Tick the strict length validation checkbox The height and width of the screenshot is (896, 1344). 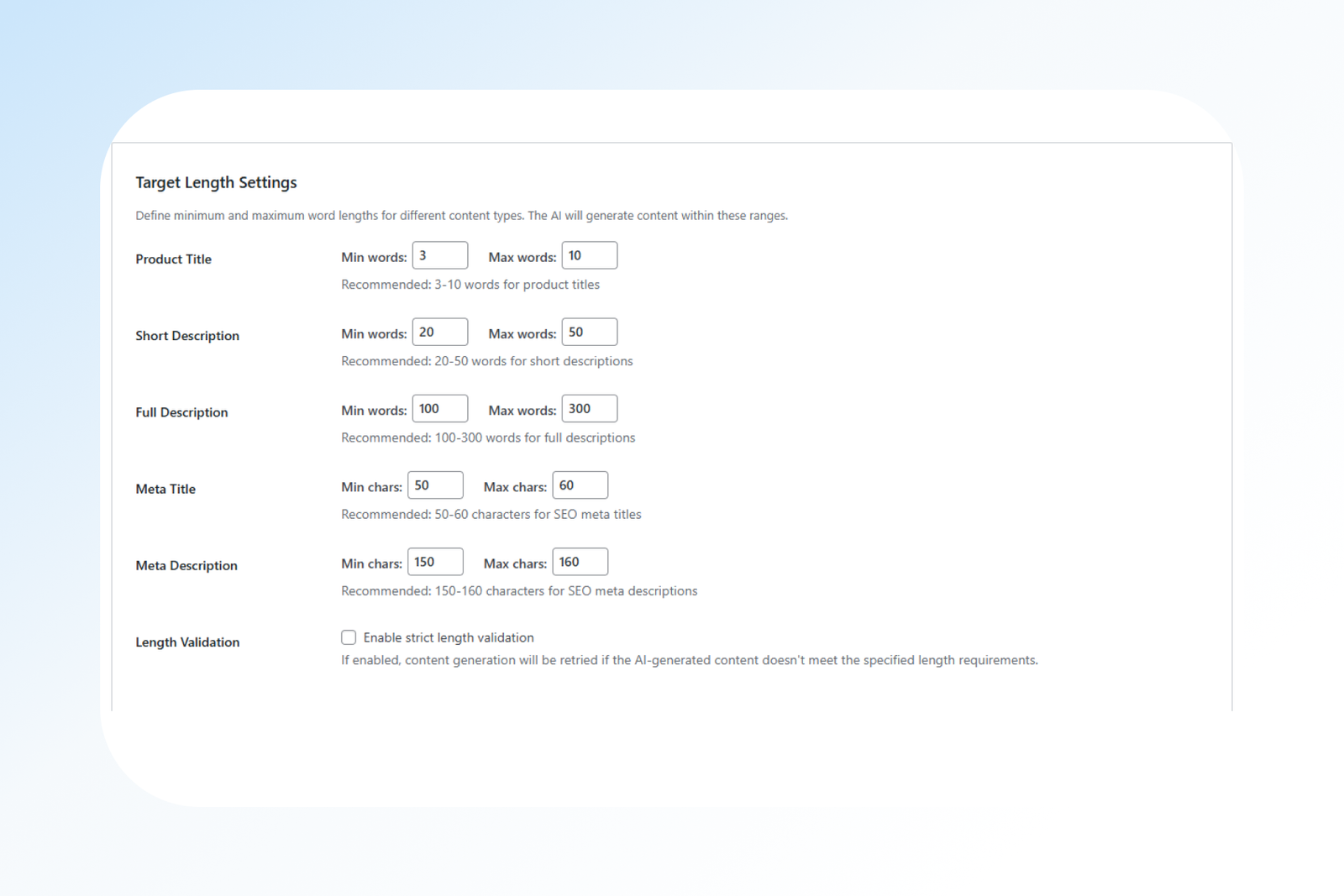(x=349, y=637)
